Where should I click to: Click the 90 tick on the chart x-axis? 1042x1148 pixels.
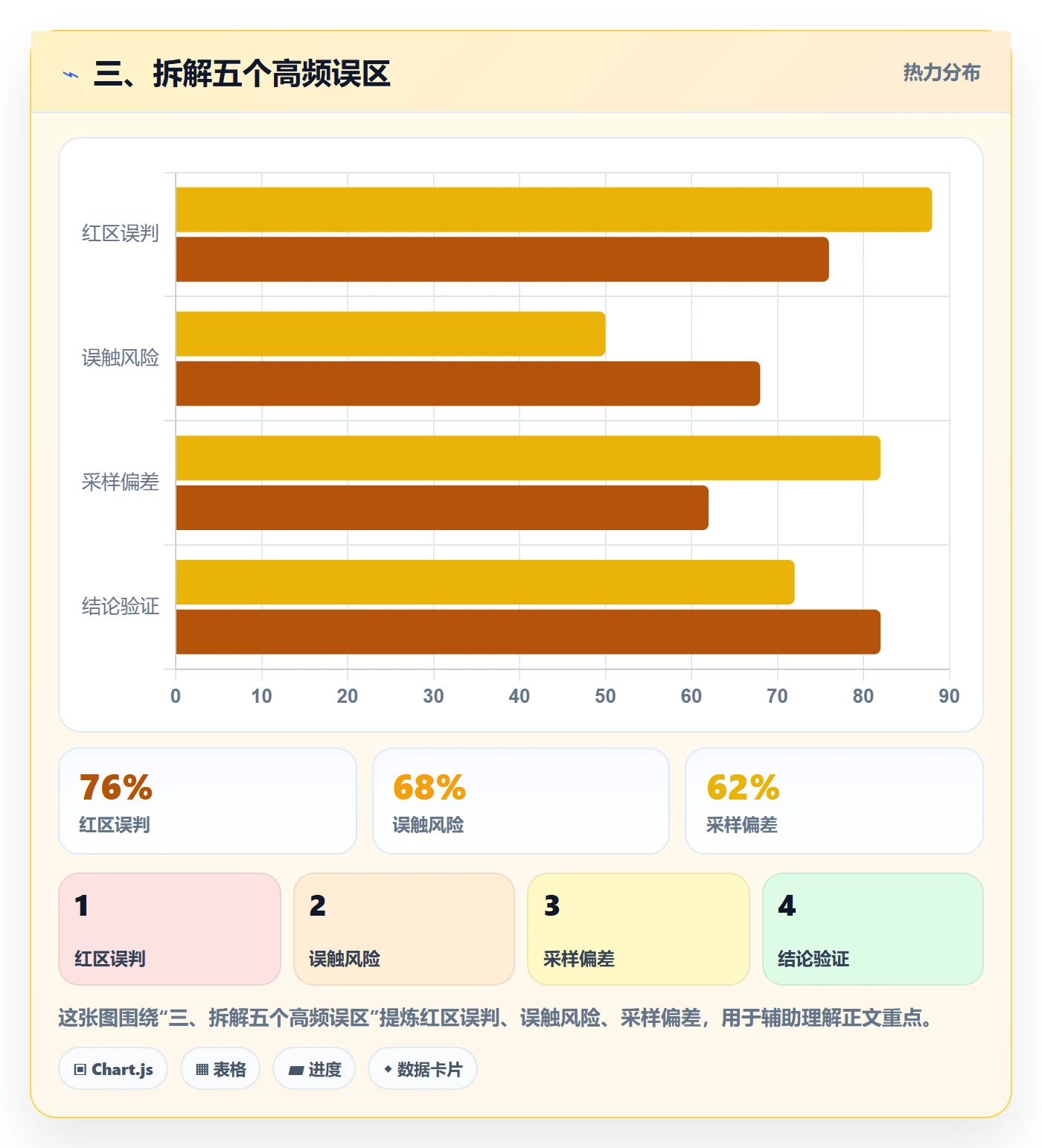coord(949,696)
